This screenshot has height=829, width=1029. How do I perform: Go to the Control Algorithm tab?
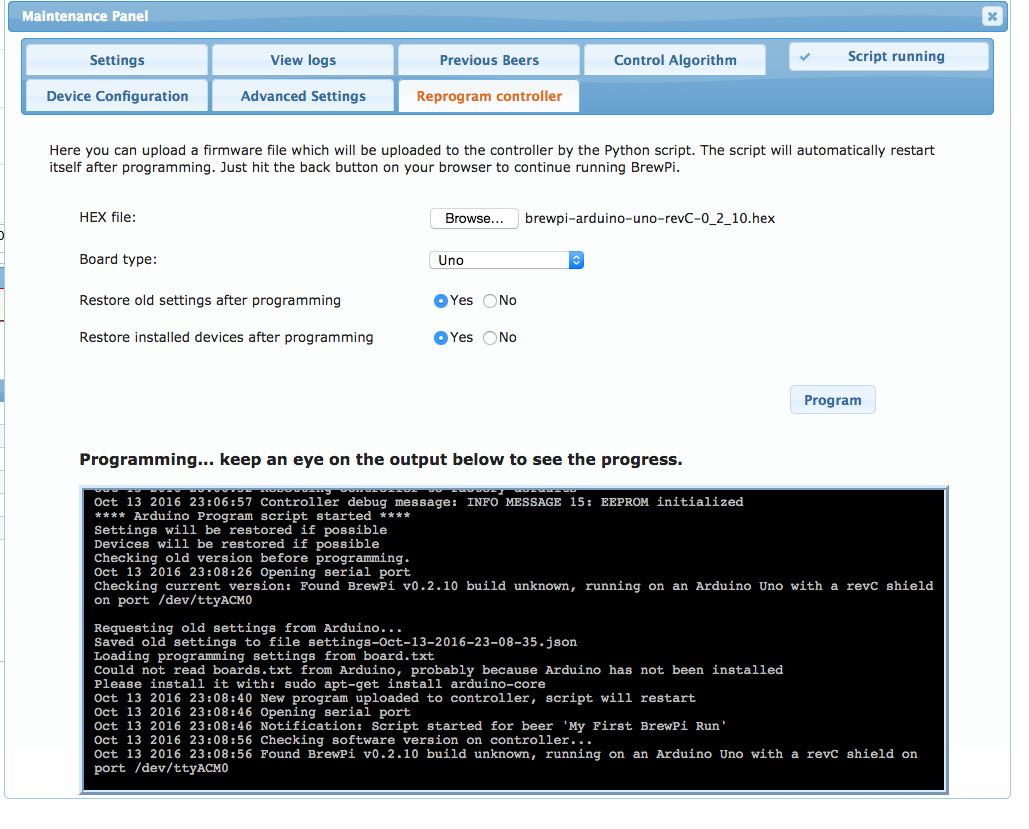tap(675, 60)
